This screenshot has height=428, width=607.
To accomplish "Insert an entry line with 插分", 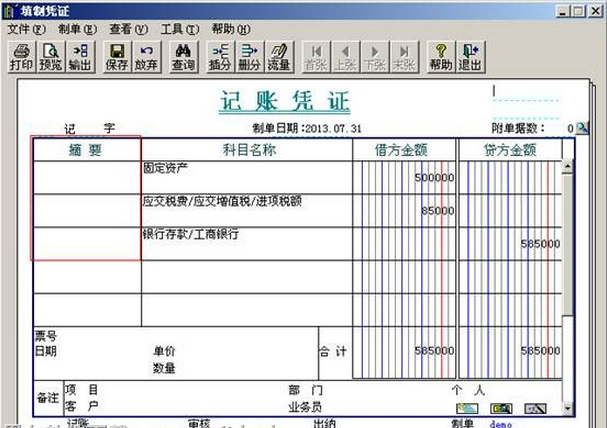I will [220, 56].
